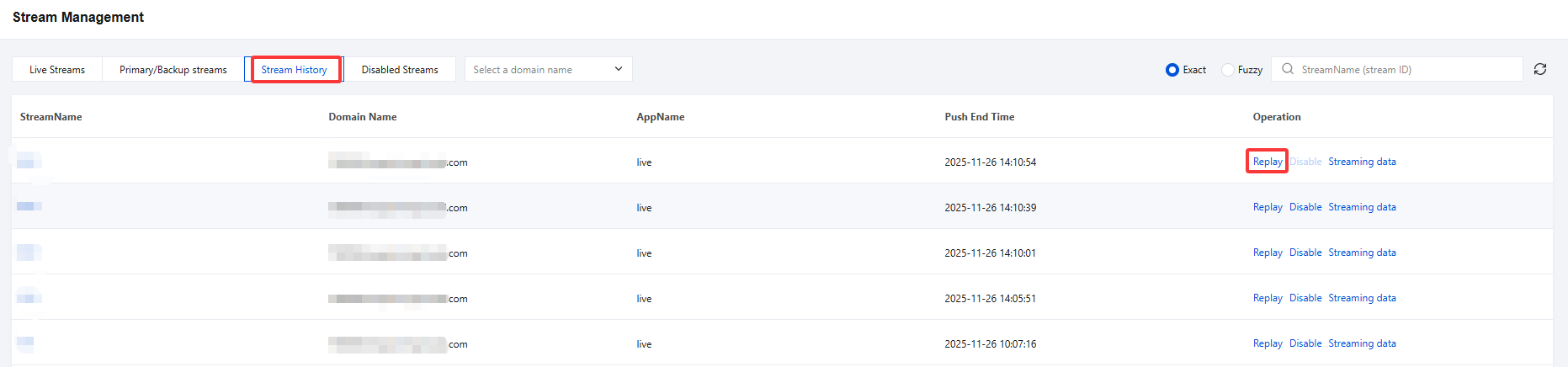Image resolution: width=1568 pixels, height=367 pixels.
Task: Open Streaming data for 10:07:16 stream
Action: pos(1362,343)
